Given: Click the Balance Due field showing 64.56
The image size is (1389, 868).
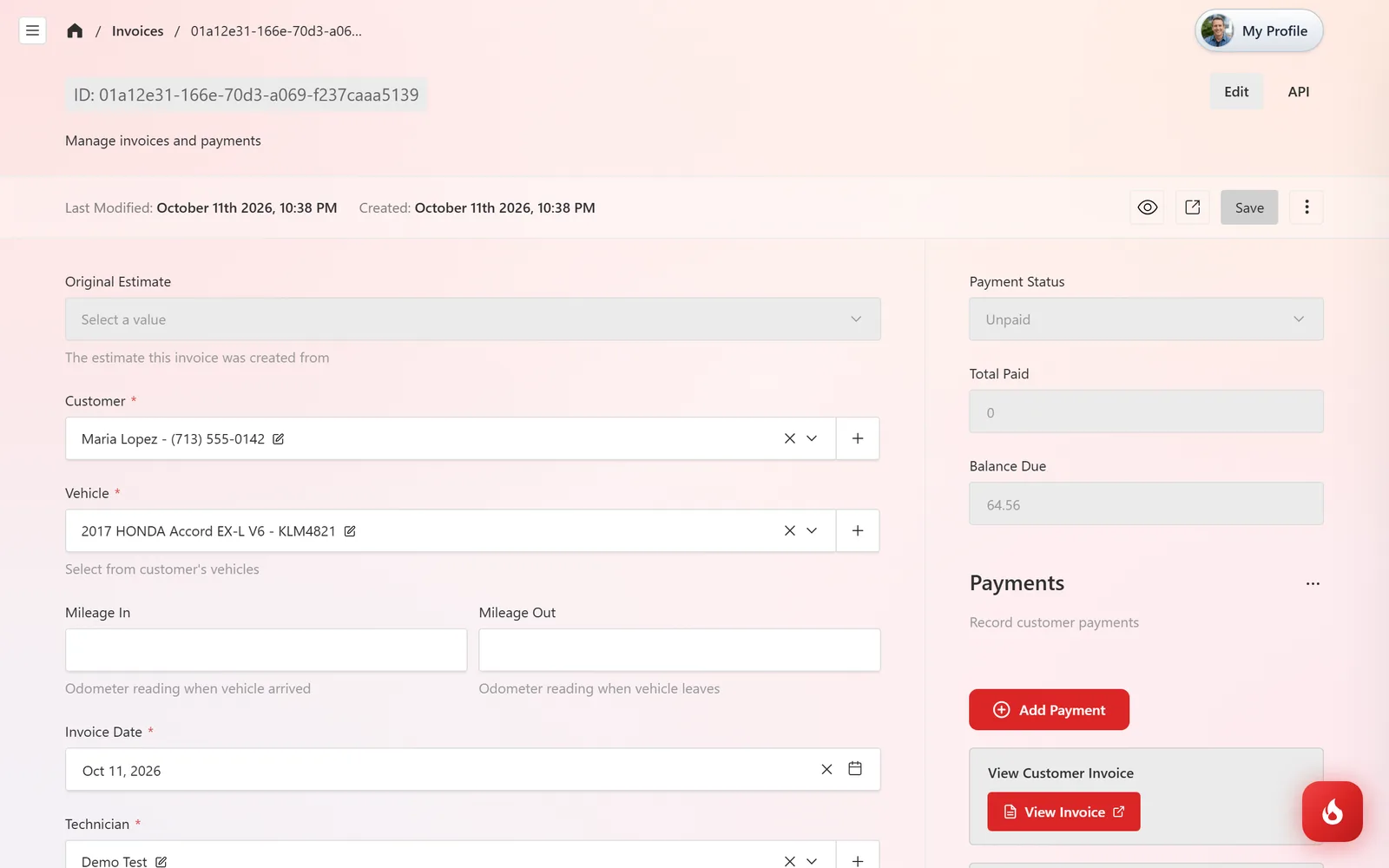Looking at the screenshot, I should [x=1146, y=503].
